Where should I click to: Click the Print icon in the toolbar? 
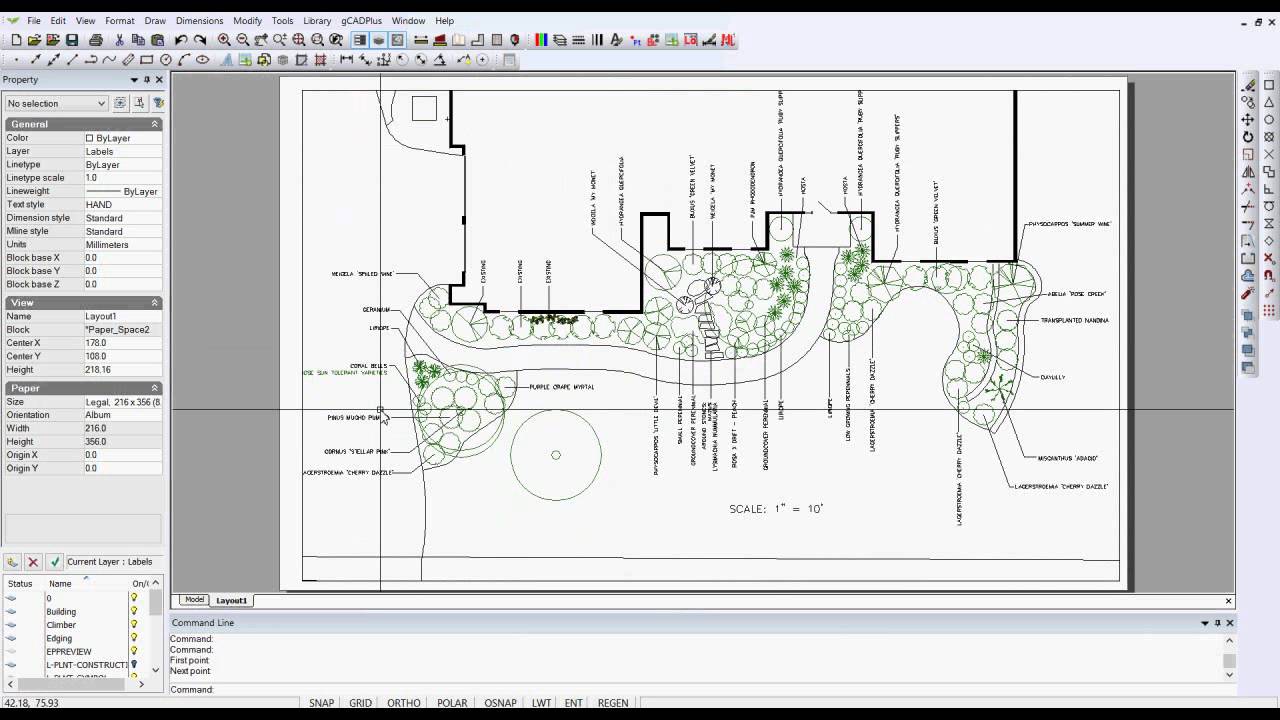coord(95,40)
